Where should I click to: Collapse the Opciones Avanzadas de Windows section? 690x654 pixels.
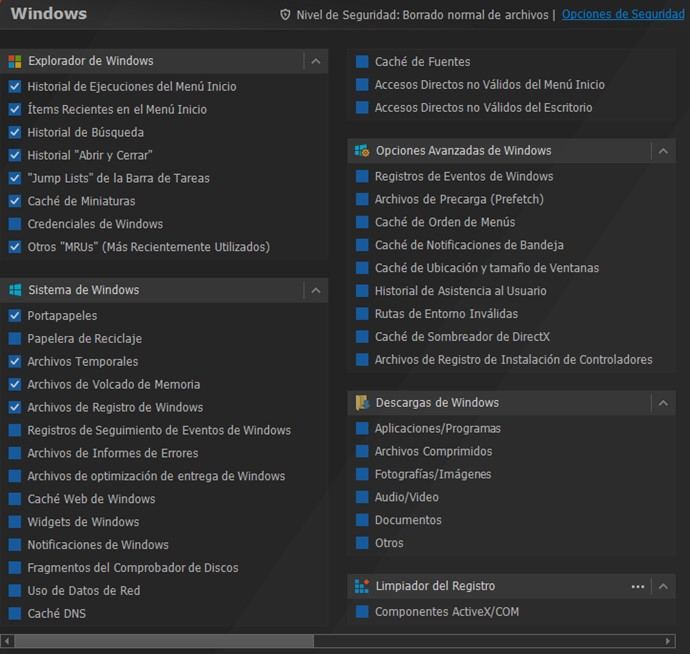click(x=663, y=151)
